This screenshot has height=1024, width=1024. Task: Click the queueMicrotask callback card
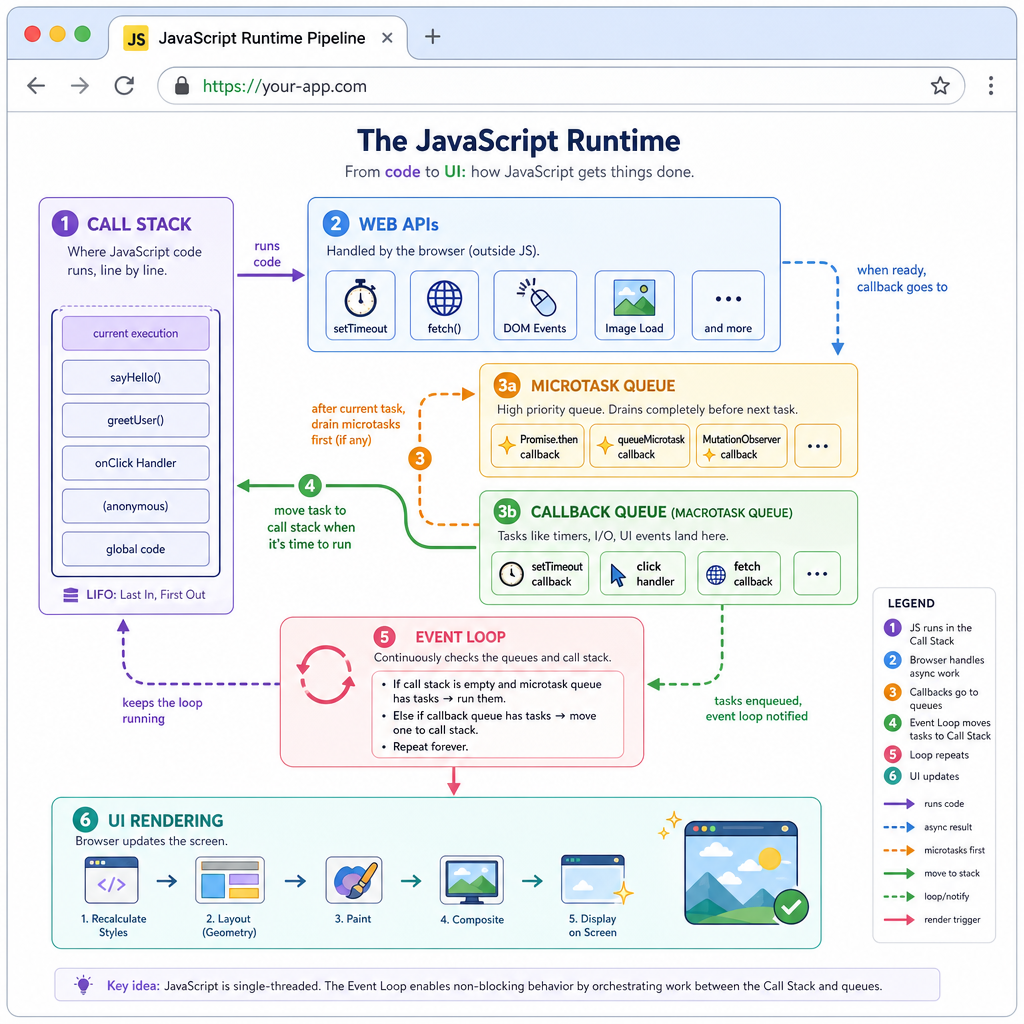[x=639, y=447]
